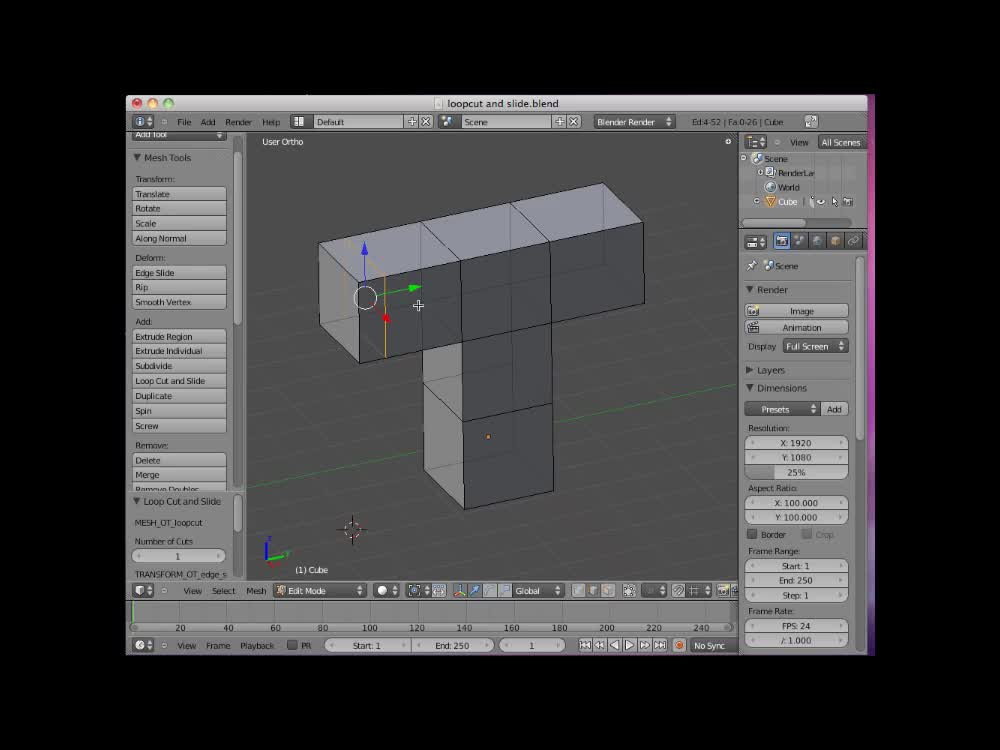
Task: Open the viewport shading selector
Action: (x=386, y=591)
